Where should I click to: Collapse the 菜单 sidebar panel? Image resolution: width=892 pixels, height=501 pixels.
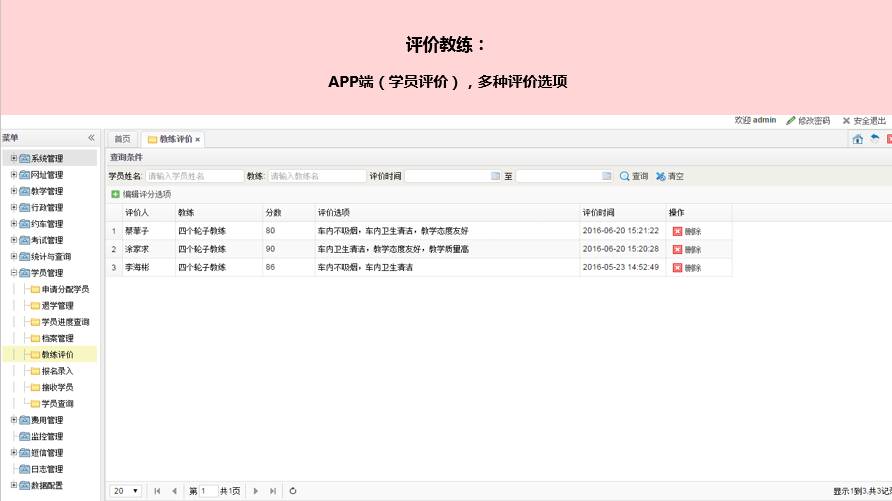coord(91,138)
